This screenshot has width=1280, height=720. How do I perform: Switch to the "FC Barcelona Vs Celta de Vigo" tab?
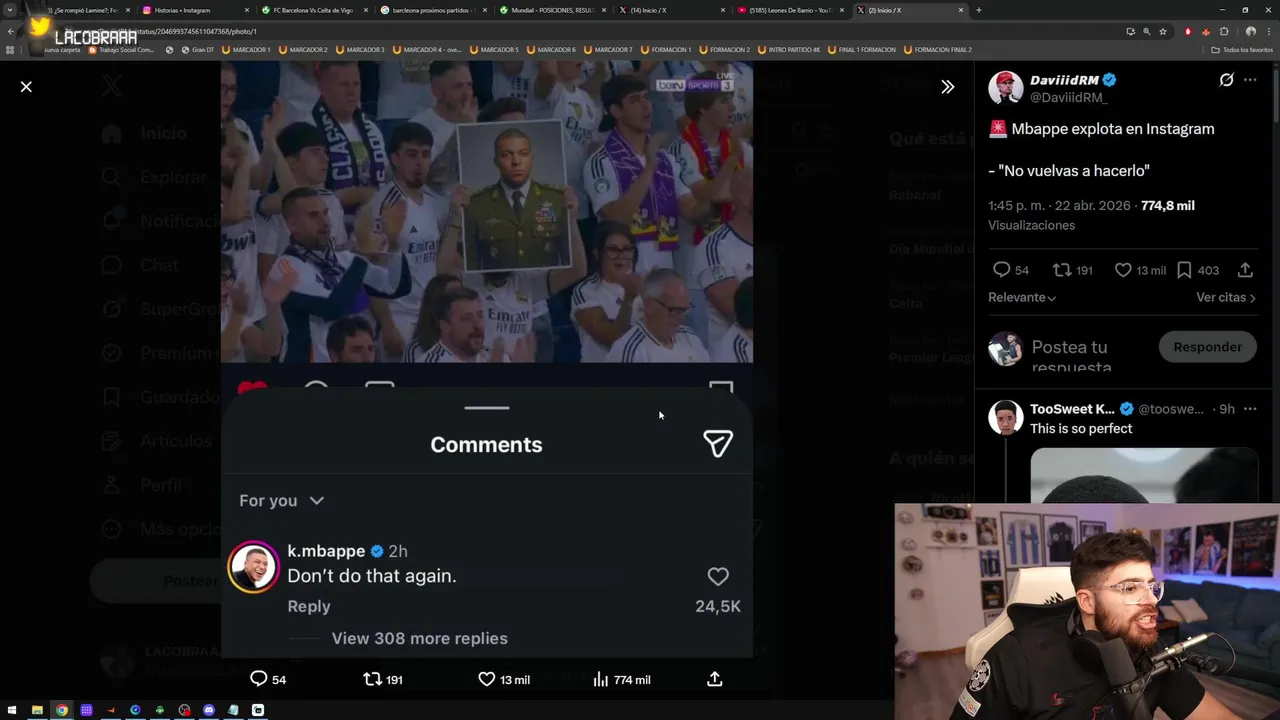[x=313, y=10]
